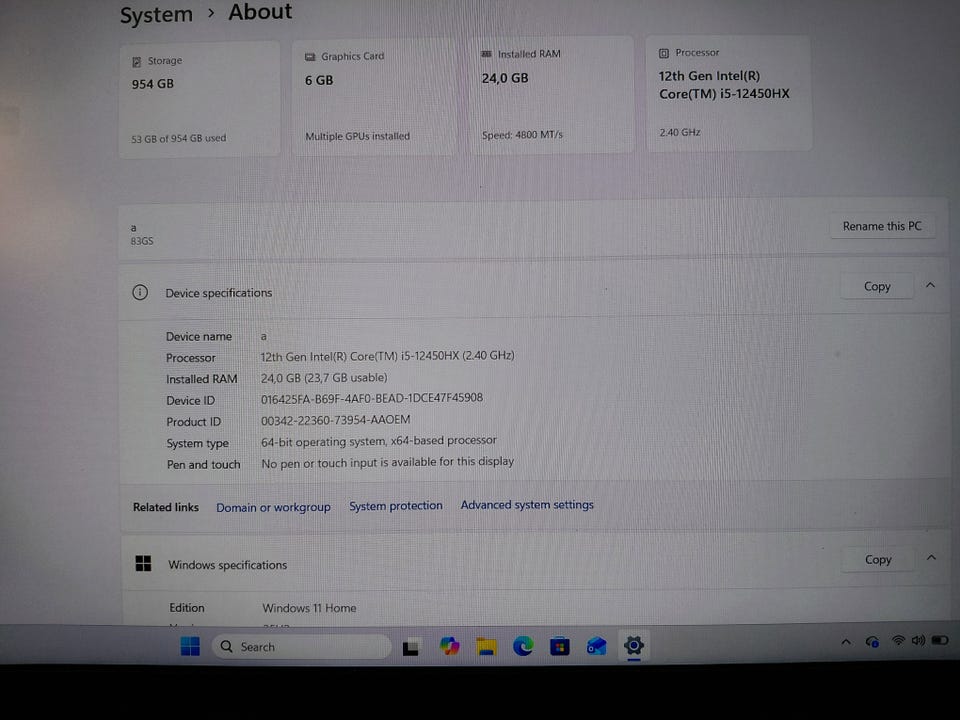The height and width of the screenshot is (720, 960).
Task: Select the Product ID 00342-22360-73954-AAOEM
Action: (336, 421)
